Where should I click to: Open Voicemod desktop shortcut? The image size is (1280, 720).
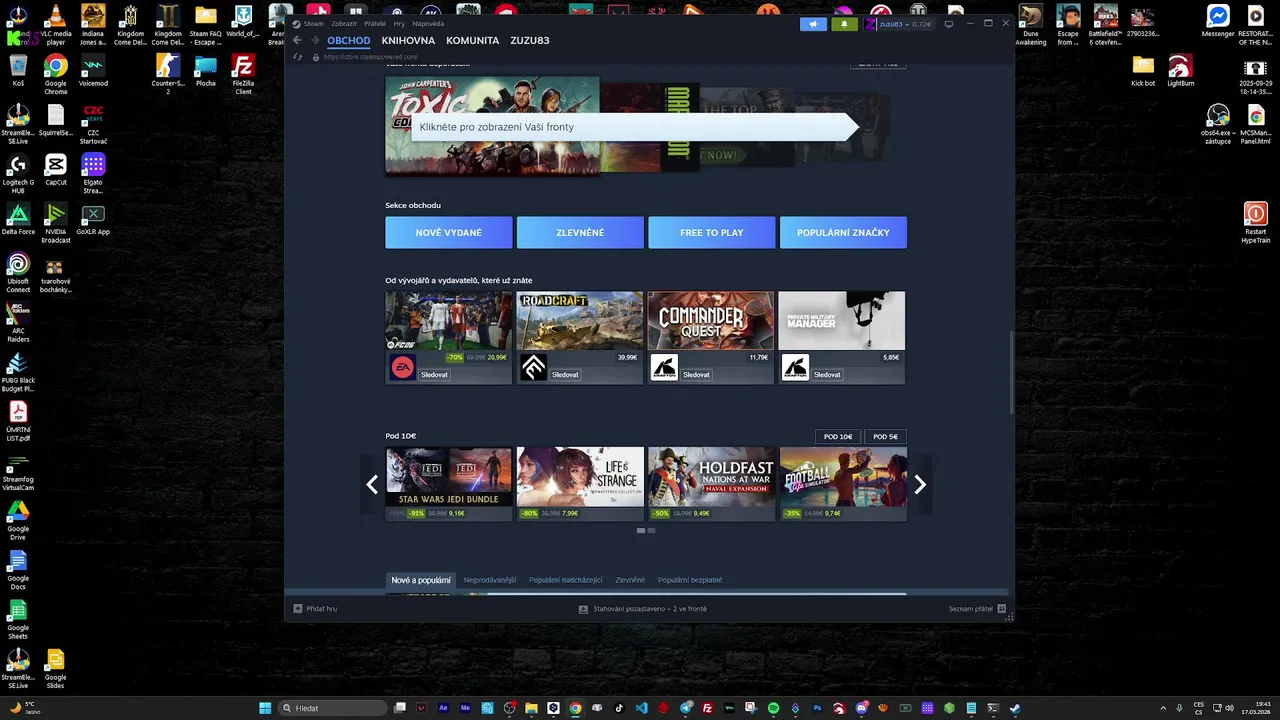[93, 67]
